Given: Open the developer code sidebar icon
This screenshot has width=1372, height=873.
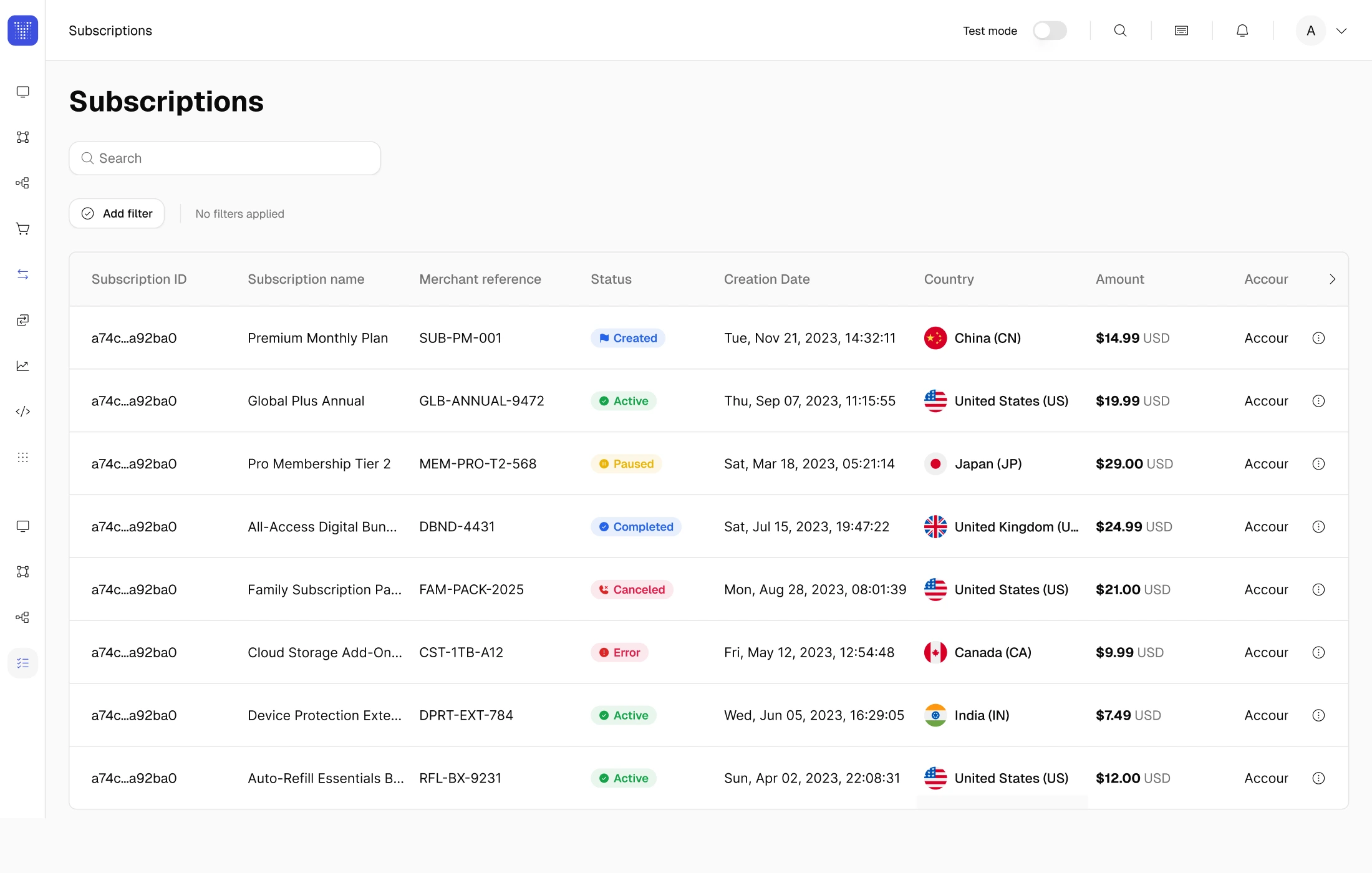Looking at the screenshot, I should click(23, 412).
